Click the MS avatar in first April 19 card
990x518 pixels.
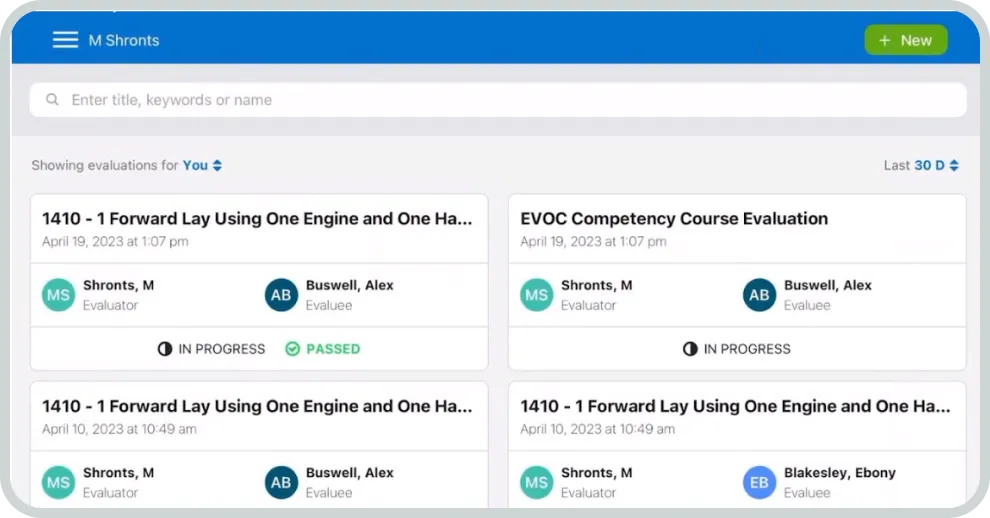pos(58,295)
